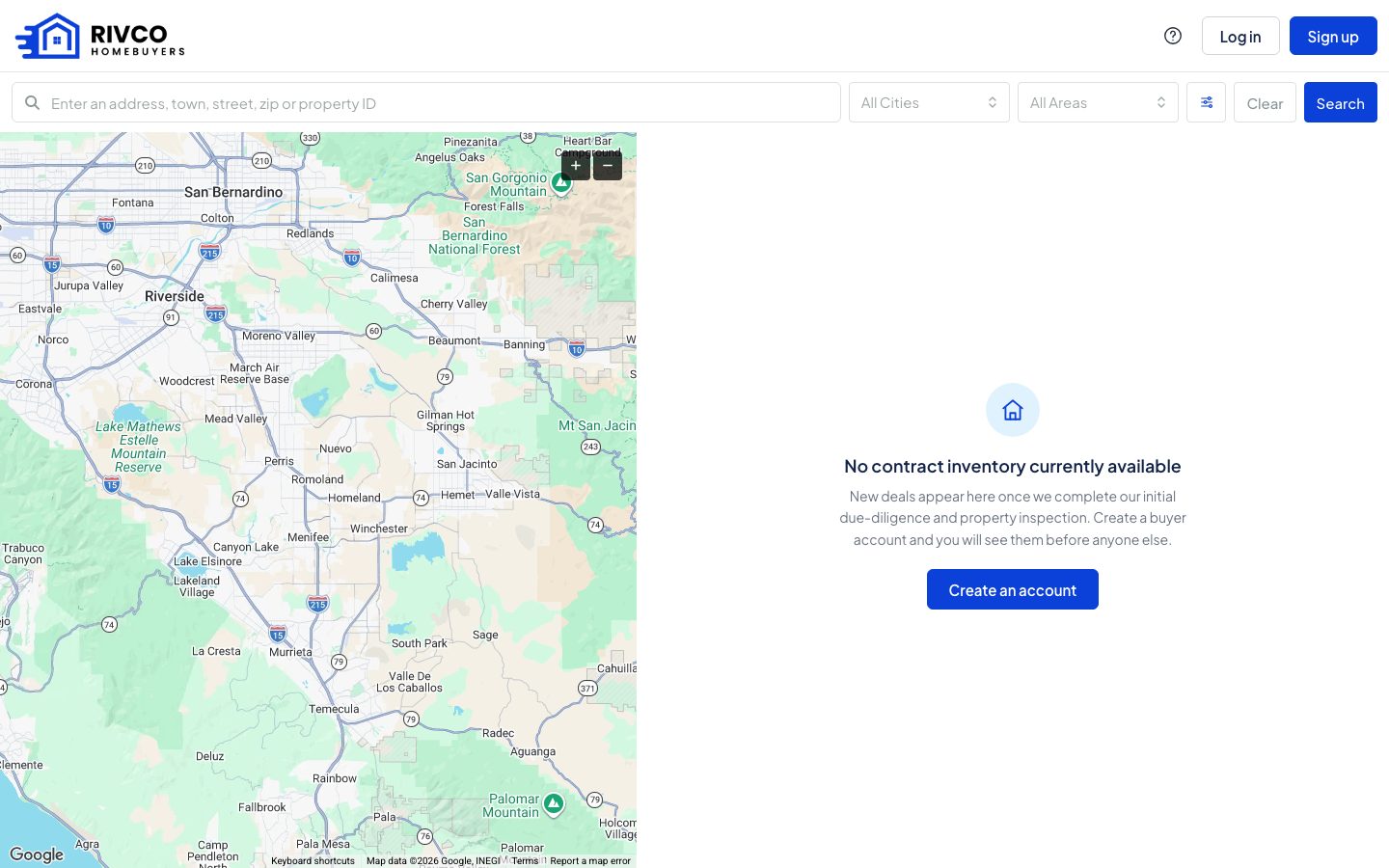This screenshot has height=868, width=1389.
Task: Open Report a map error link
Action: pyautogui.click(x=590, y=861)
